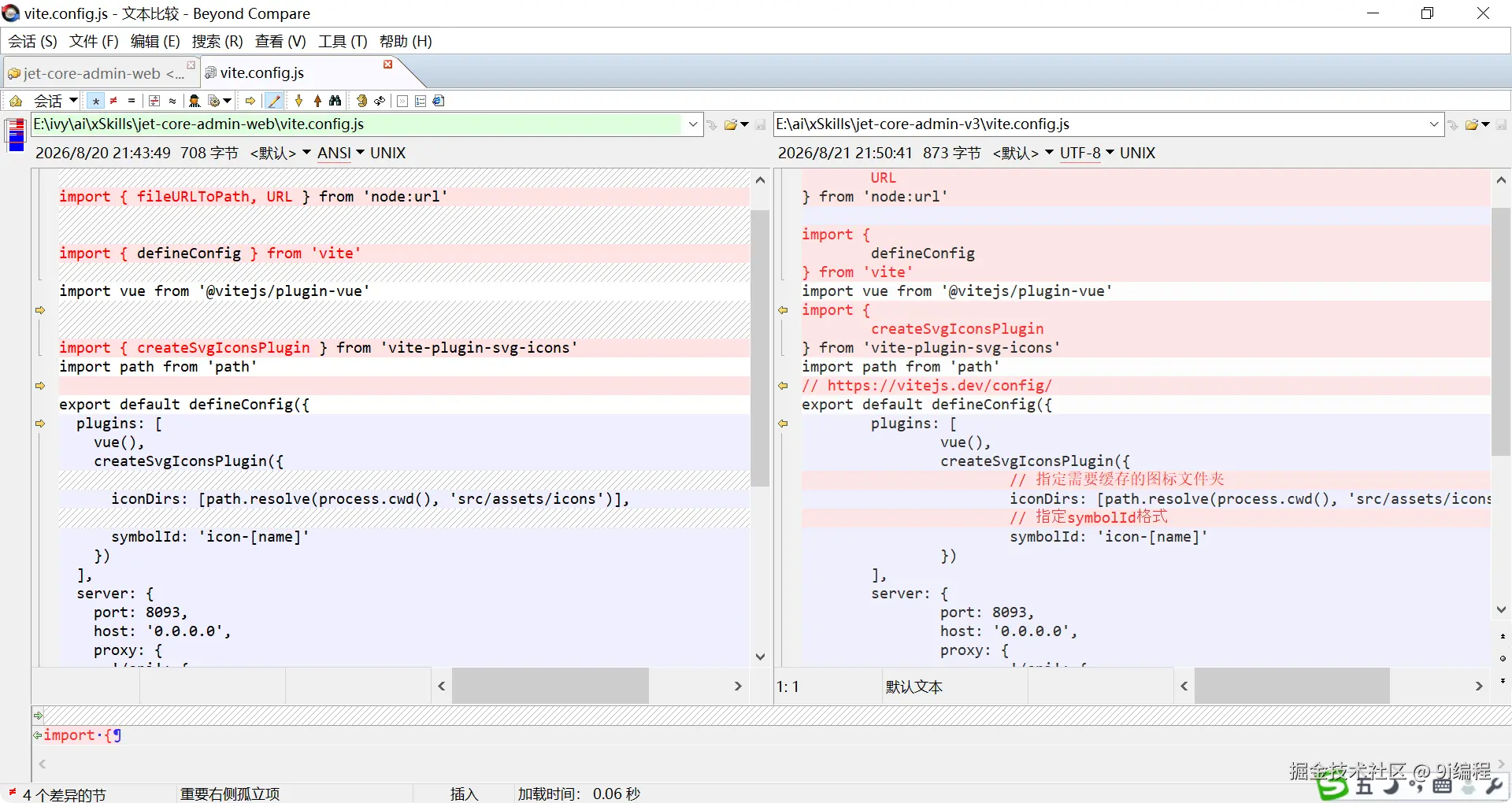This screenshot has height=803, width=1512.
Task: Open the 帮助 (H) menu
Action: (406, 41)
